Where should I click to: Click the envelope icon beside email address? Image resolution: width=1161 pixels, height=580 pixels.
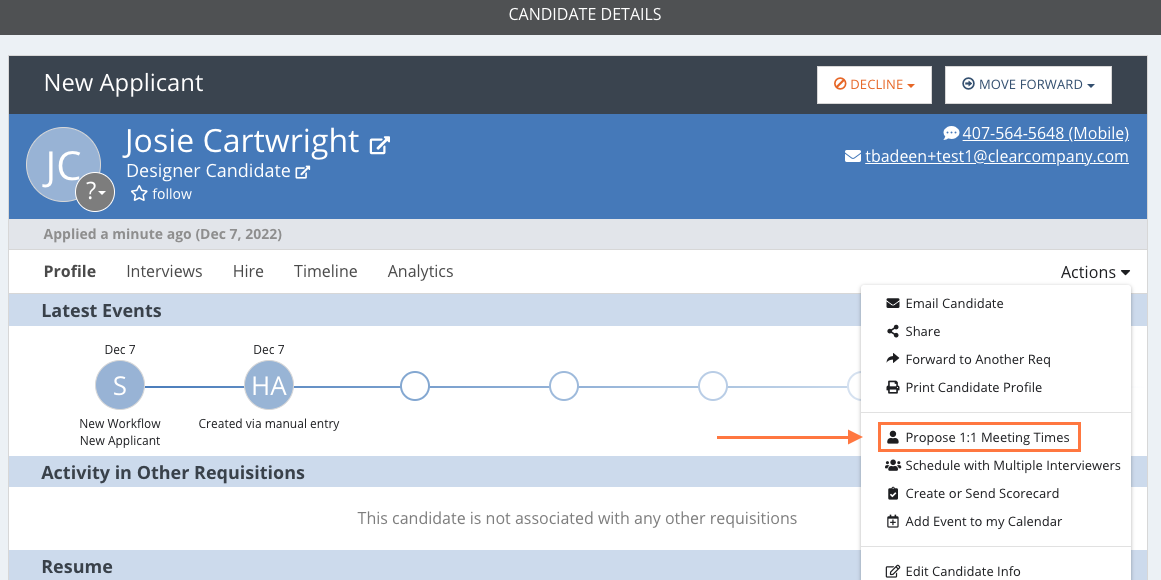tap(852, 157)
